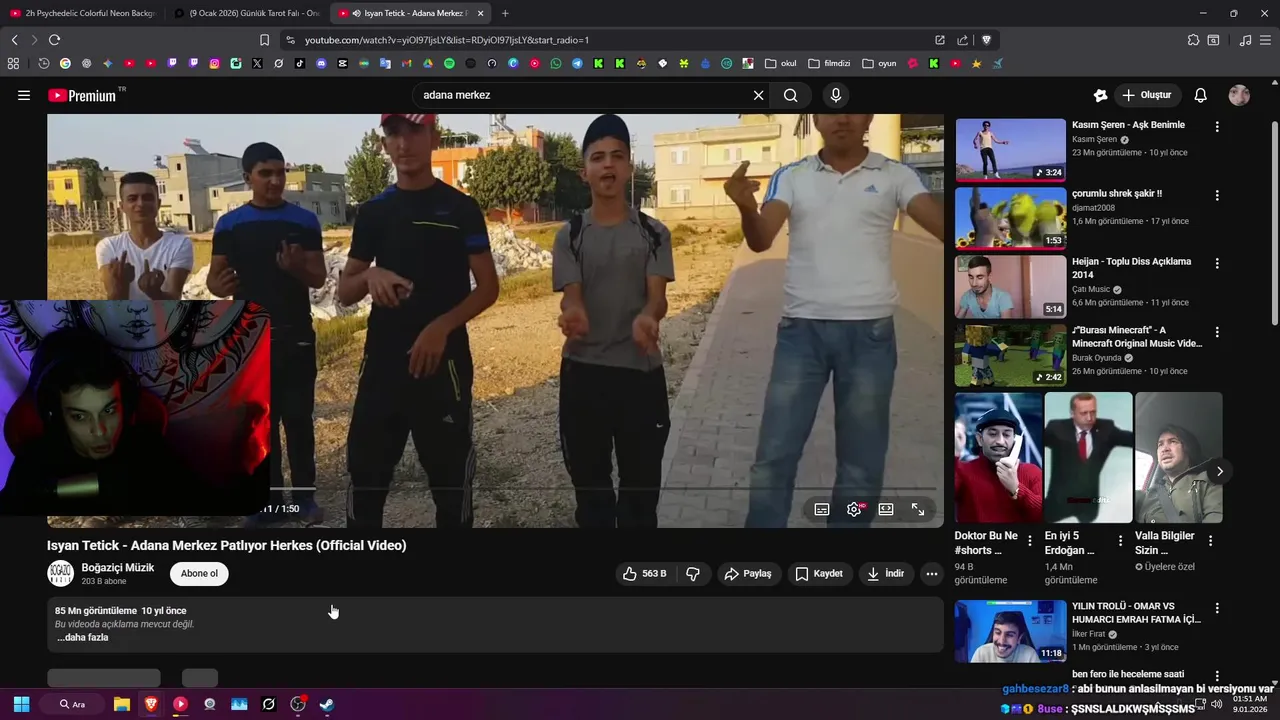Open the X (Twitter) bookmark
The width and height of the screenshot is (1280, 720).
pyautogui.click(x=257, y=63)
